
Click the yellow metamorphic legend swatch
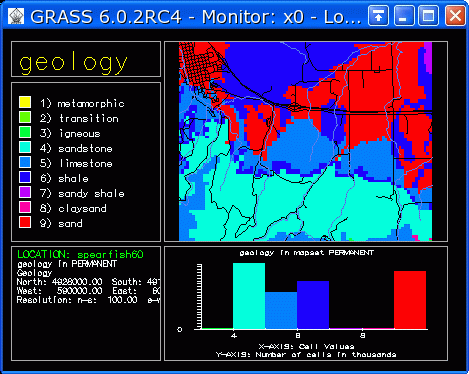(25, 102)
